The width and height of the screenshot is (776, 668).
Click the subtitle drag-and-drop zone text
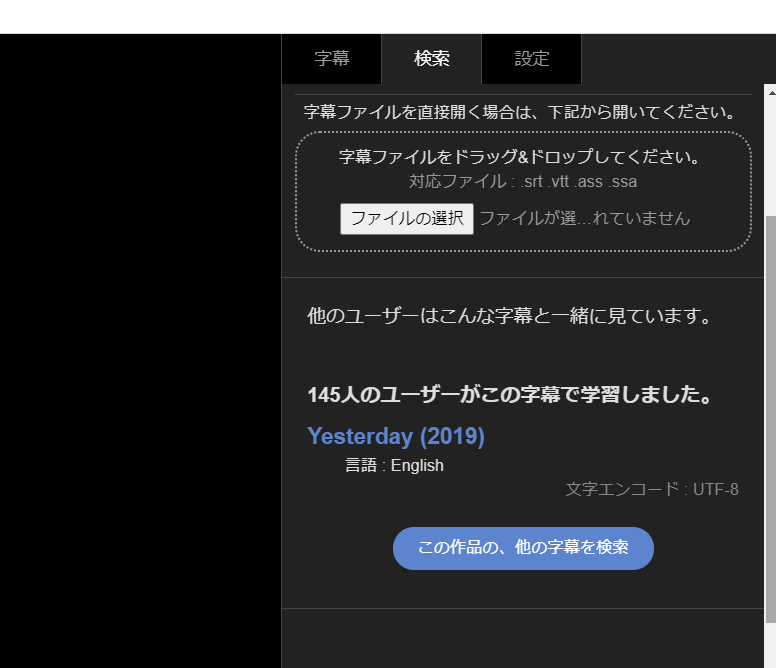click(519, 157)
